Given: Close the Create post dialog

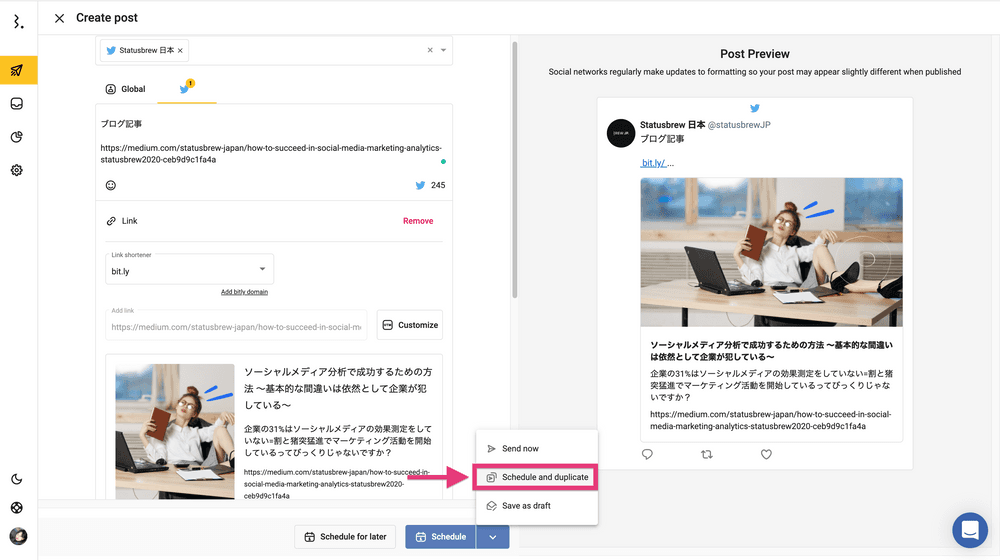Looking at the screenshot, I should coord(59,18).
